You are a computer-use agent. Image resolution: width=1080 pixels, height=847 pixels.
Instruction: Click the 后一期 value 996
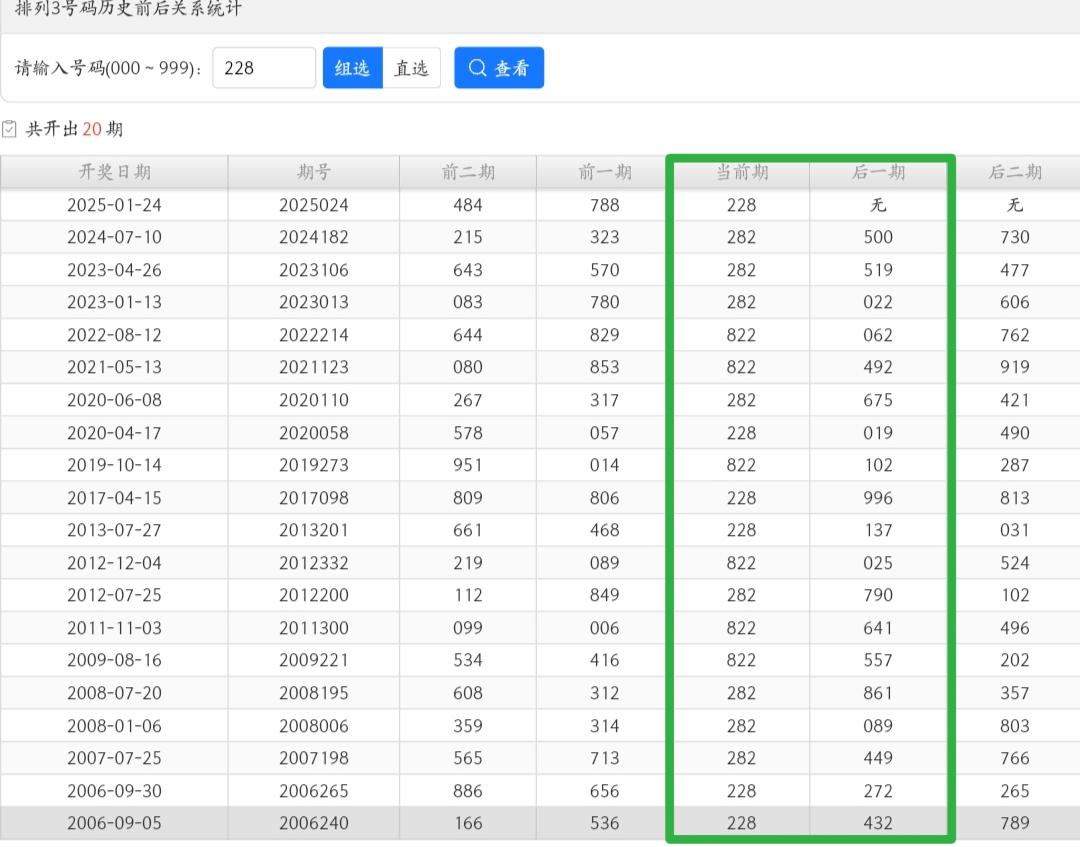tap(877, 498)
